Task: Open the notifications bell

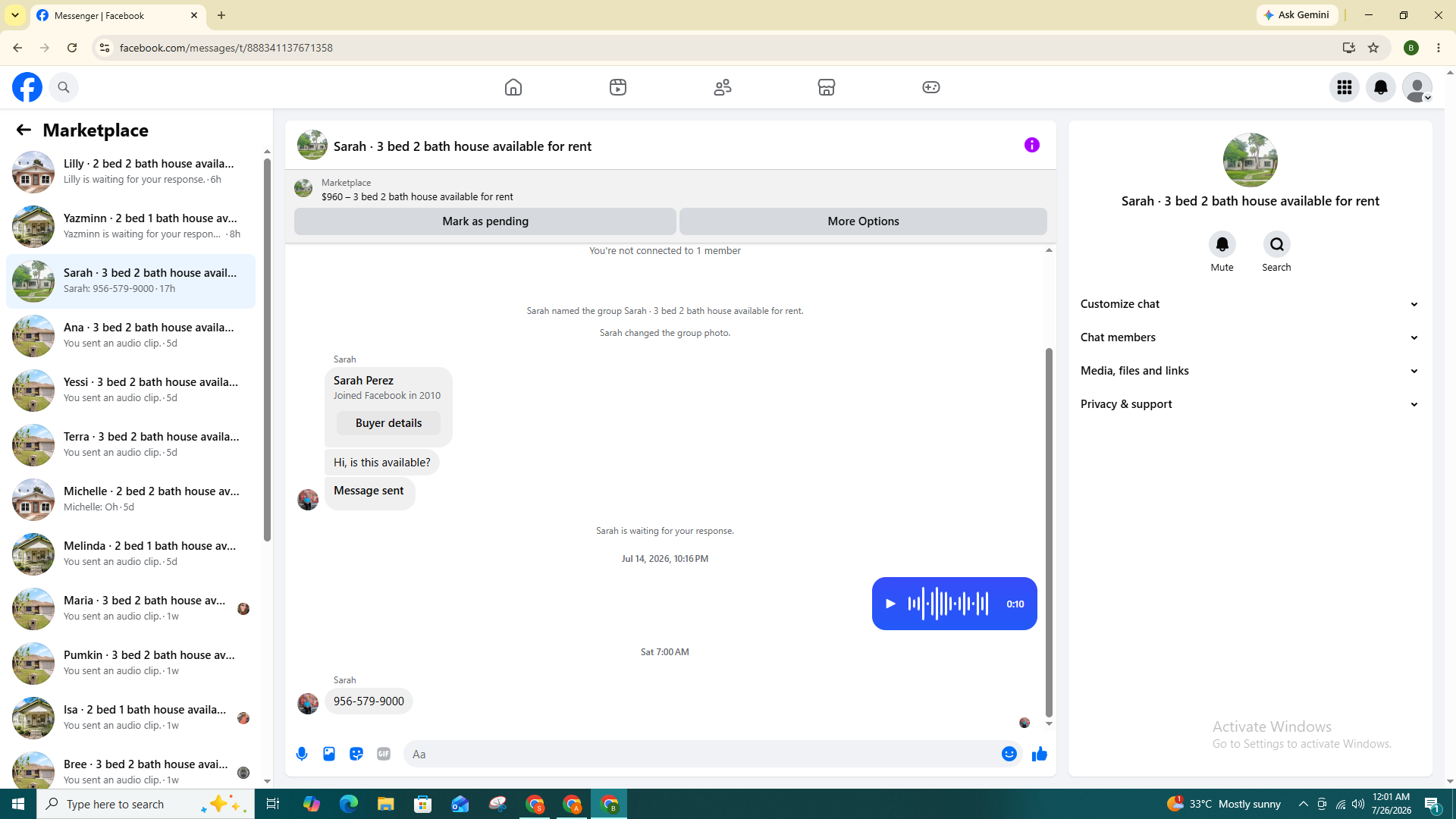Action: (1381, 87)
